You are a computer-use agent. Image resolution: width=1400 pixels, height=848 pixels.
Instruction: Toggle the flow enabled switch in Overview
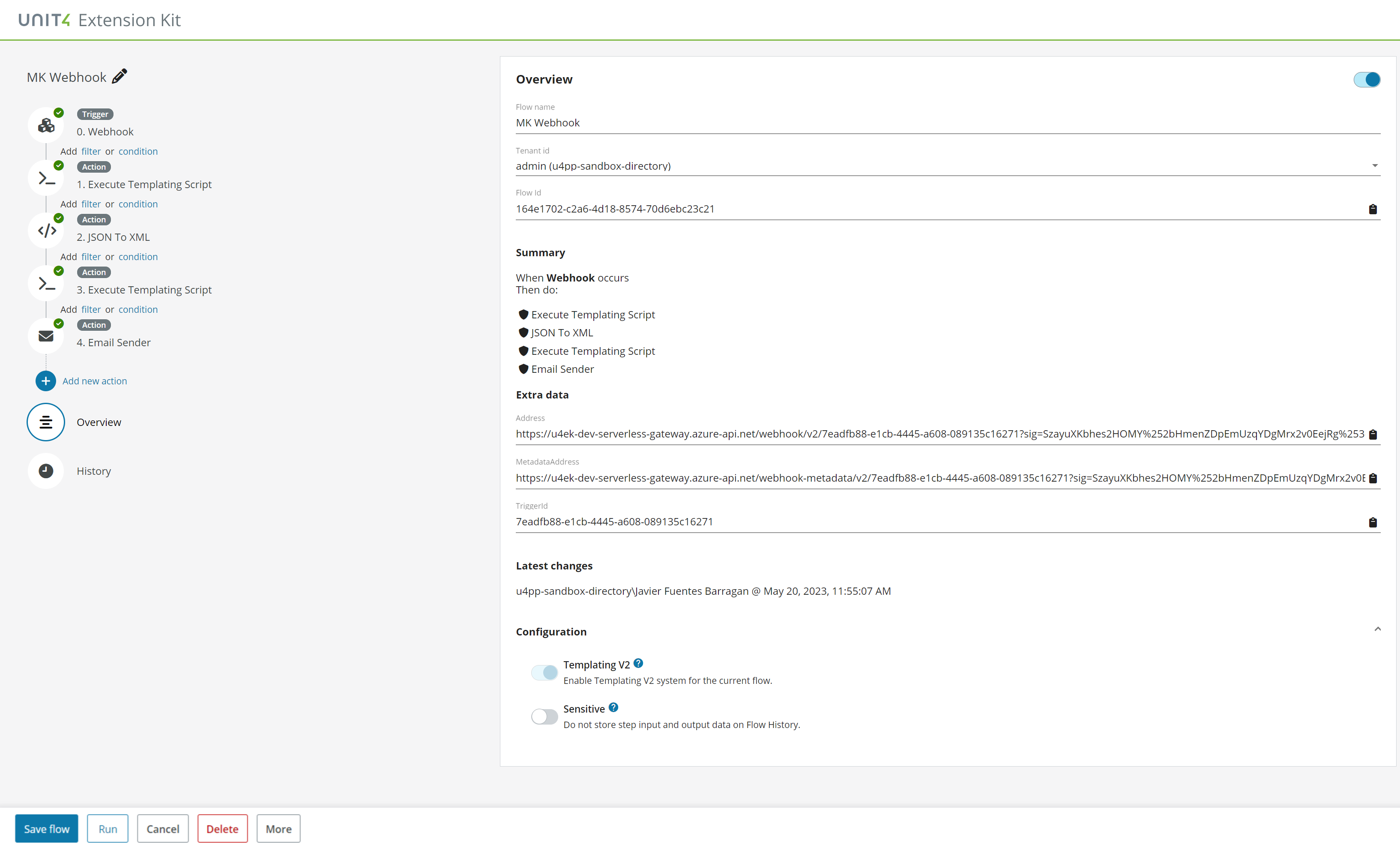coord(1367,80)
